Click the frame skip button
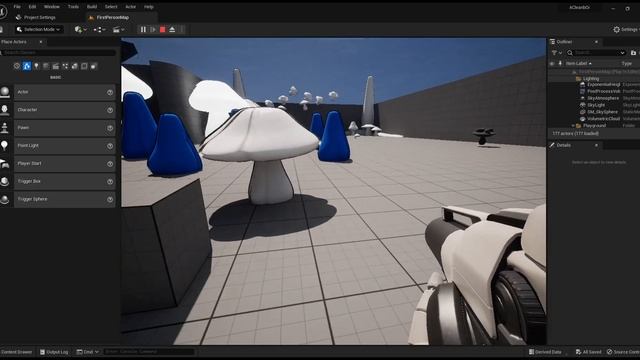This screenshot has height=360, width=640. [x=153, y=29]
